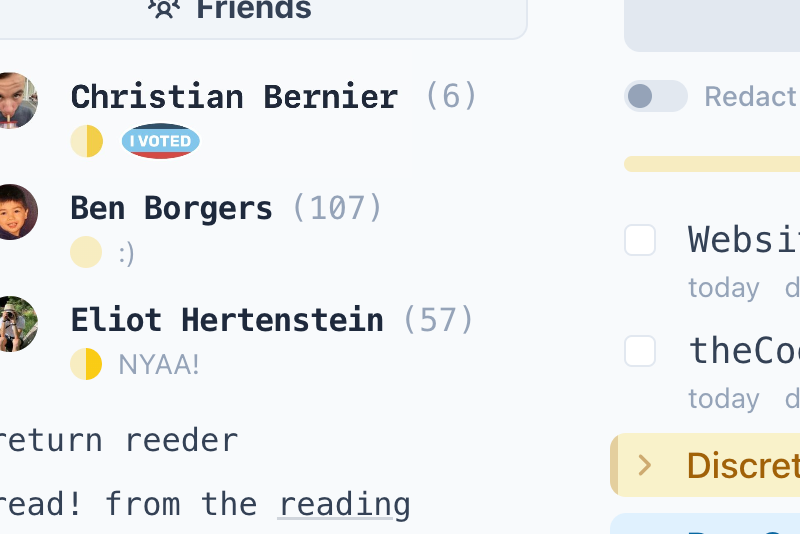
Task: Open Christian Bernier's name link
Action: [234, 96]
